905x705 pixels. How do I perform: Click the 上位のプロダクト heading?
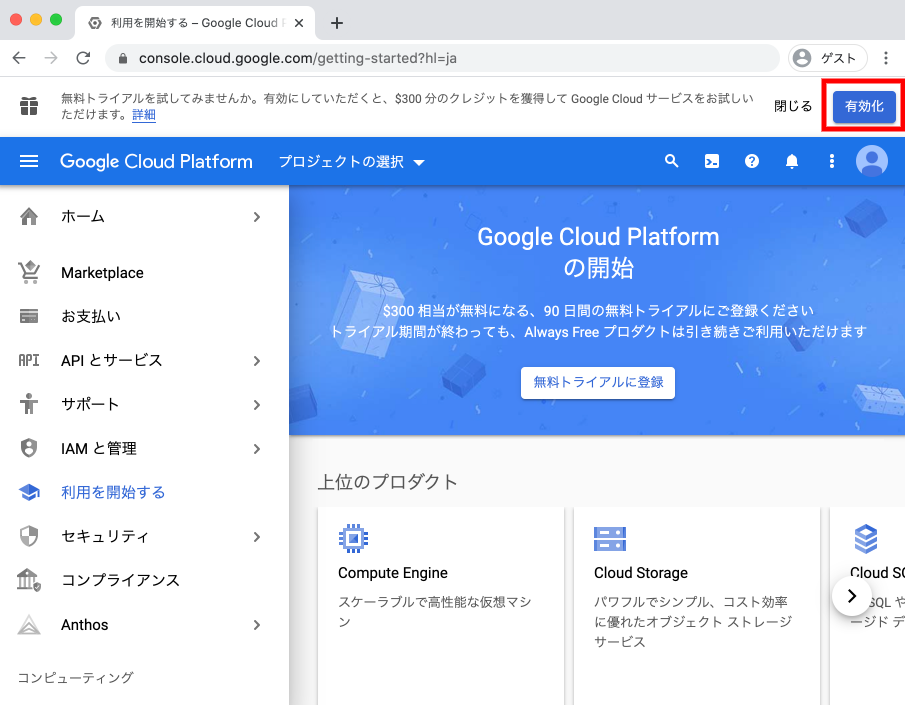[x=387, y=482]
